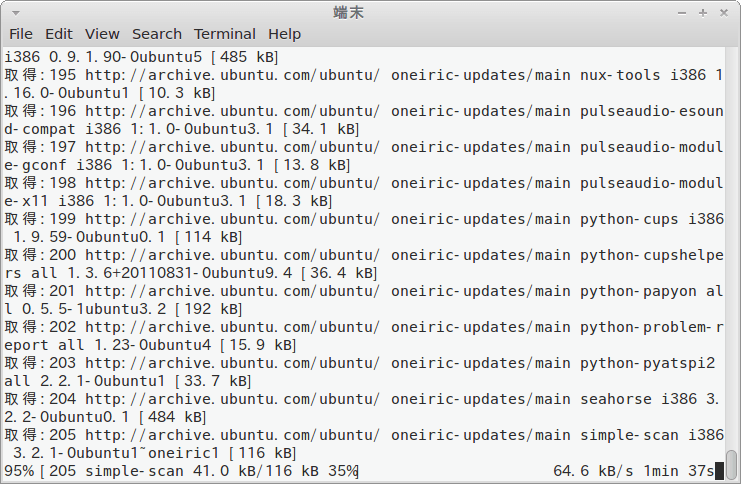Click the '95%' progress value
Screen dimensions: 741x484
[19, 471]
